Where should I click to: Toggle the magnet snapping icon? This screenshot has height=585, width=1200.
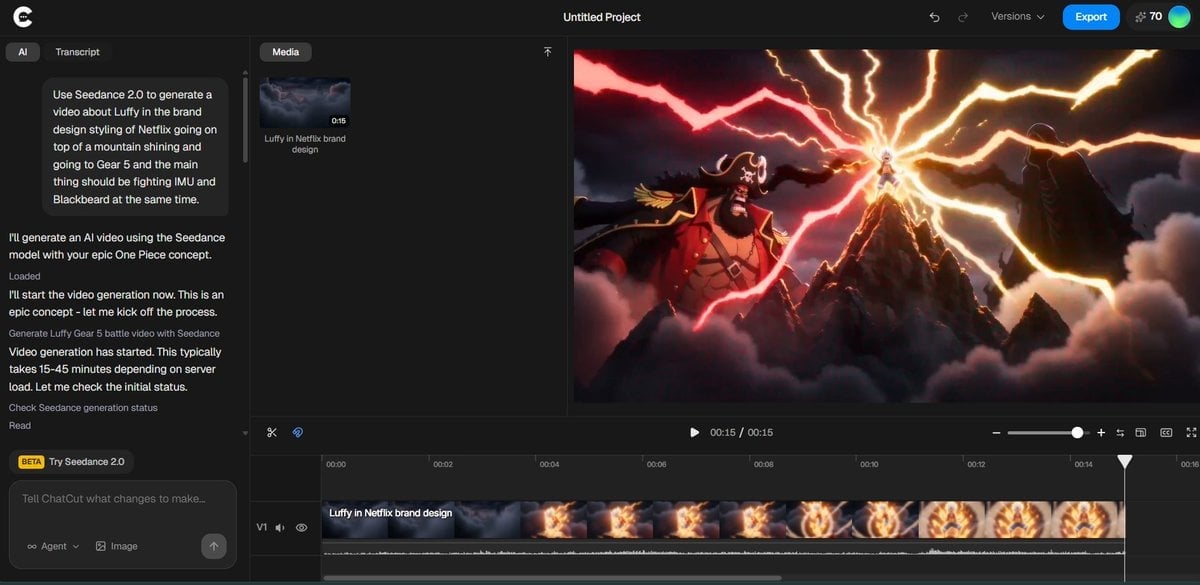297,432
